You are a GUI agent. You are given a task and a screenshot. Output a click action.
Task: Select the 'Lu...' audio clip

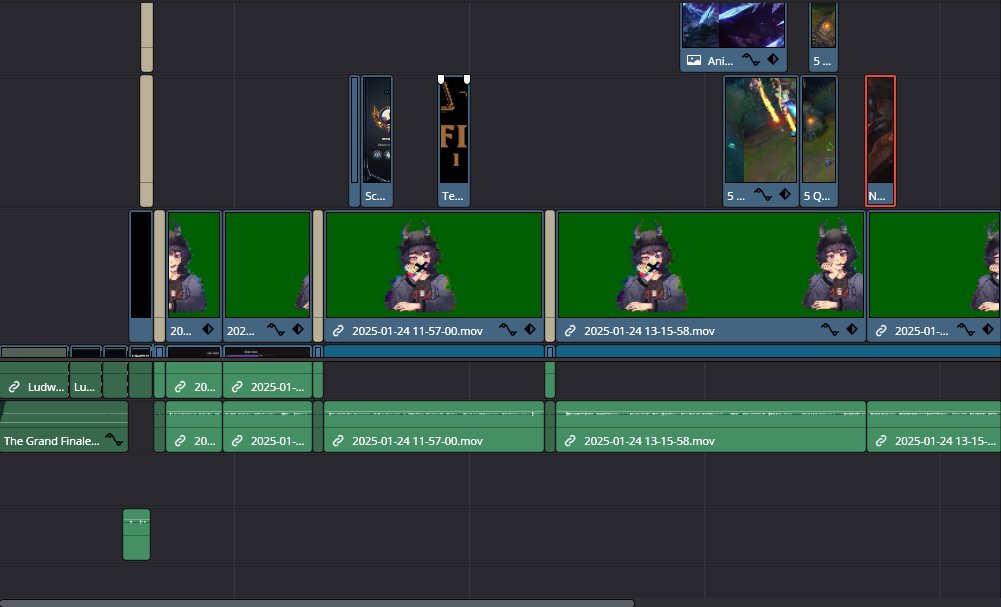click(x=86, y=380)
